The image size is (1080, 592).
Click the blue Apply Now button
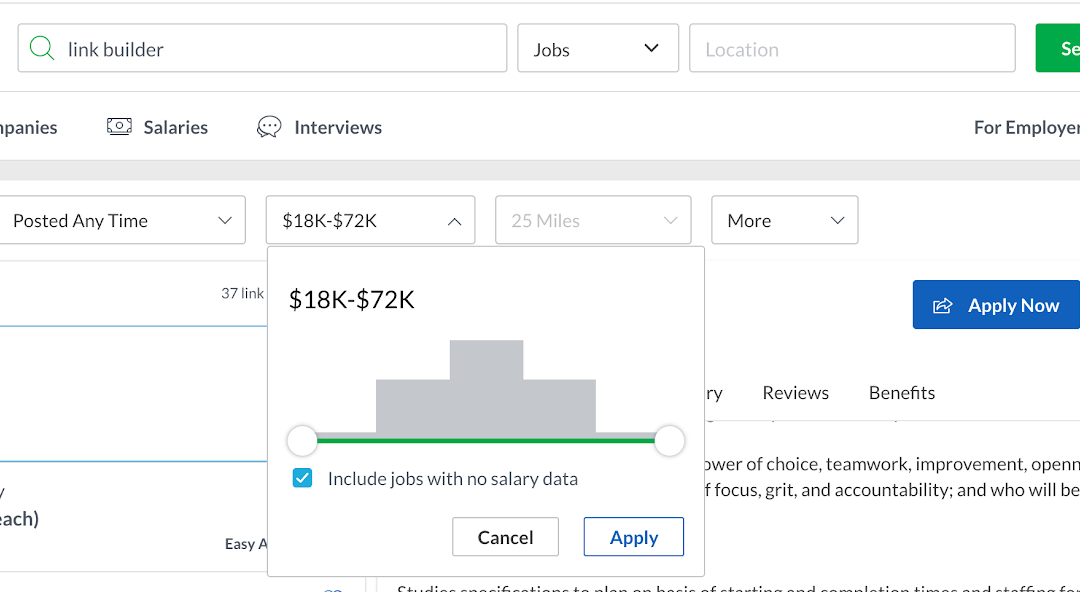(x=996, y=305)
